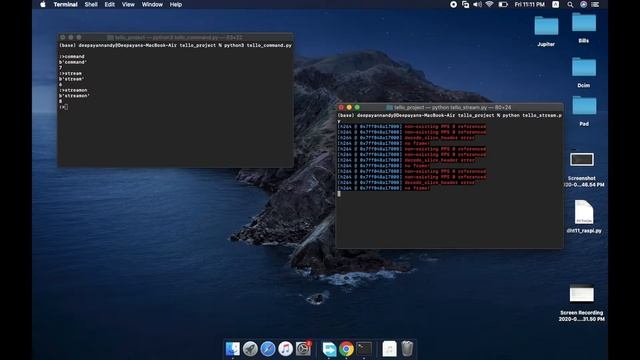
Task: Open Spotlight search magnifier
Action: pyautogui.click(x=570, y=4)
